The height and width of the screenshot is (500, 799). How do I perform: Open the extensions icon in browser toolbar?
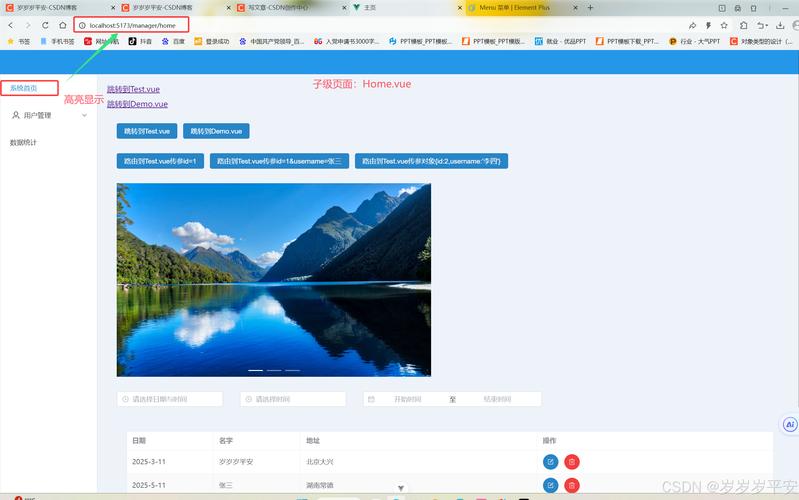744,25
